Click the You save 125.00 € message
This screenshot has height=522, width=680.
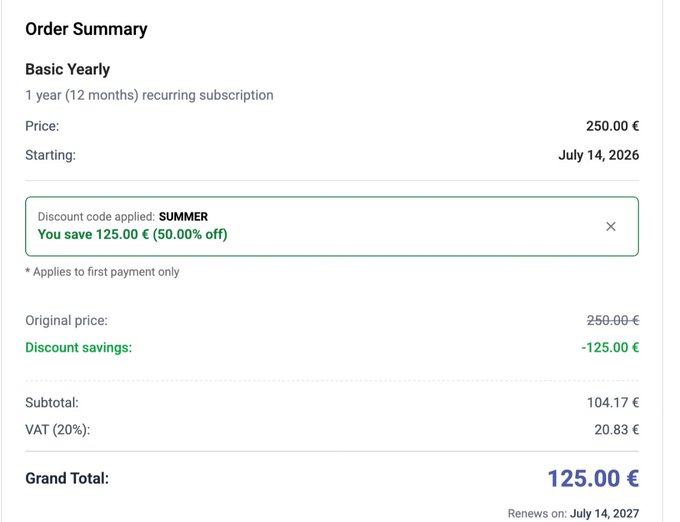[132, 235]
